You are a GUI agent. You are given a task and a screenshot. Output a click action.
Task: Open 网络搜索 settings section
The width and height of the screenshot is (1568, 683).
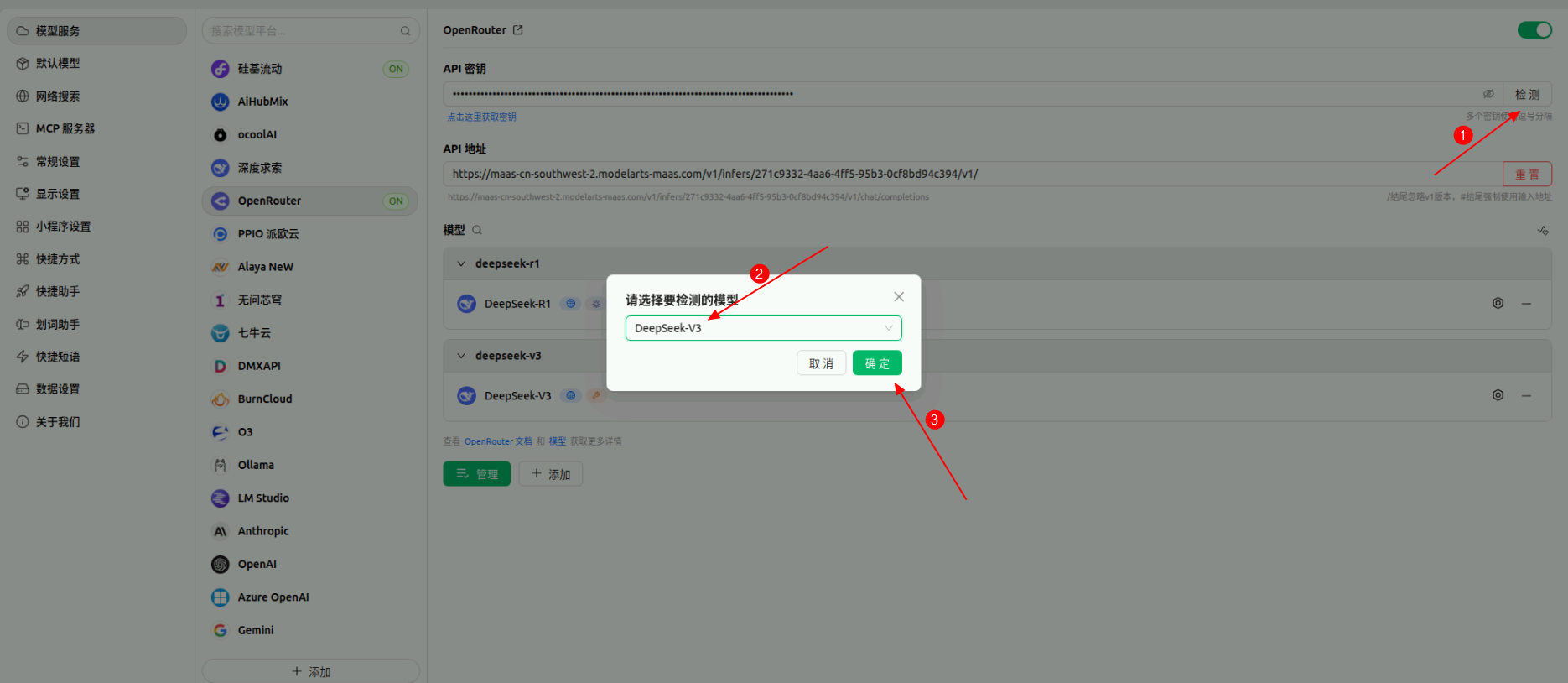coord(97,96)
